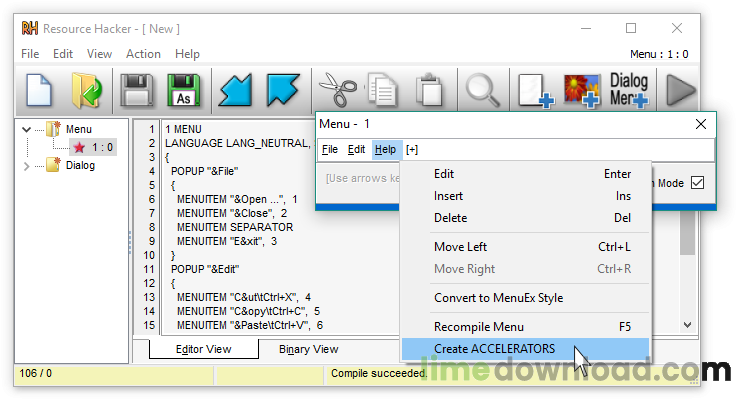Screen dimensions: 738x400
Task: Click the Dialog Menu add icon
Action: pyautogui.click(x=629, y=89)
